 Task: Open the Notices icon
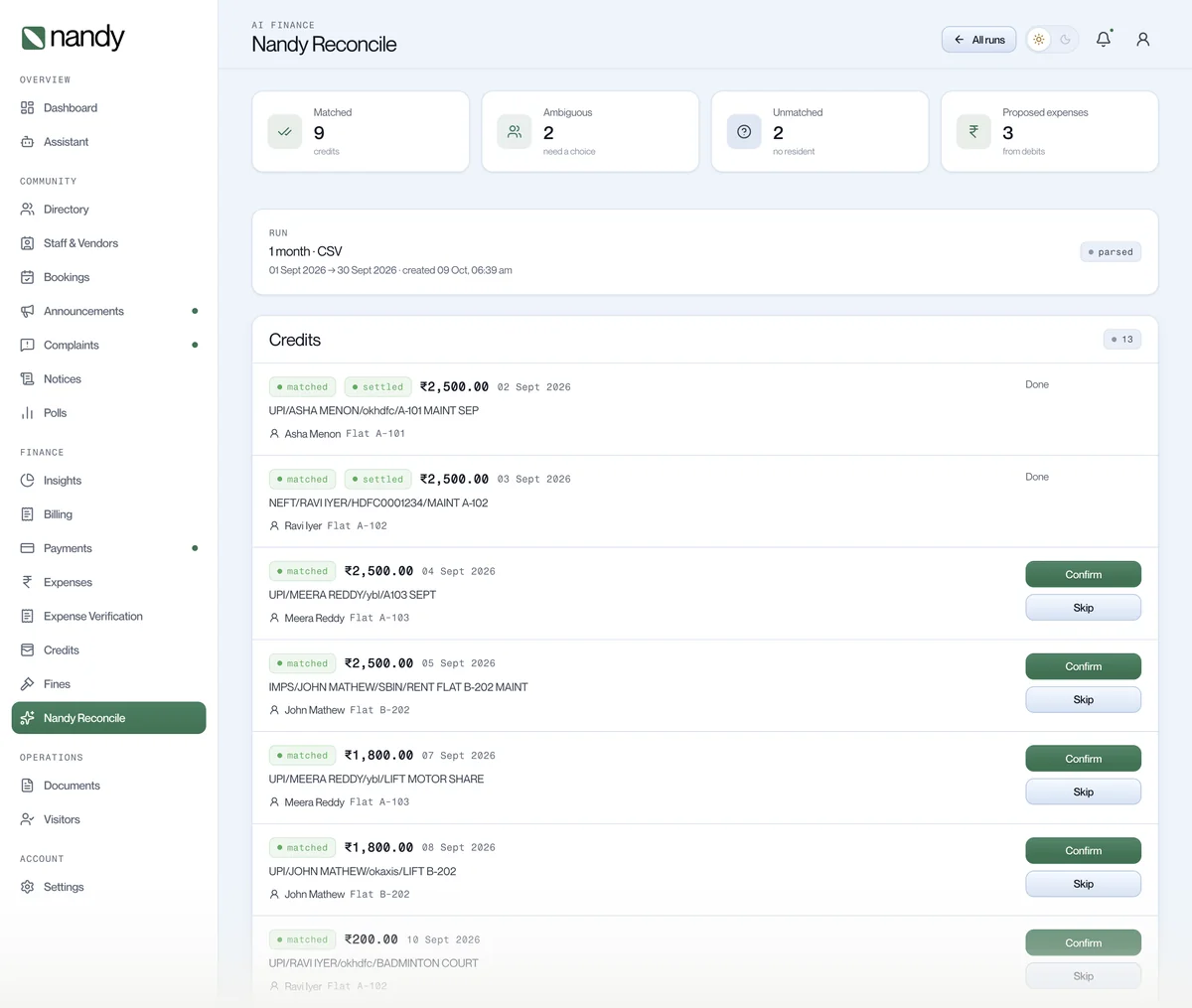click(27, 378)
